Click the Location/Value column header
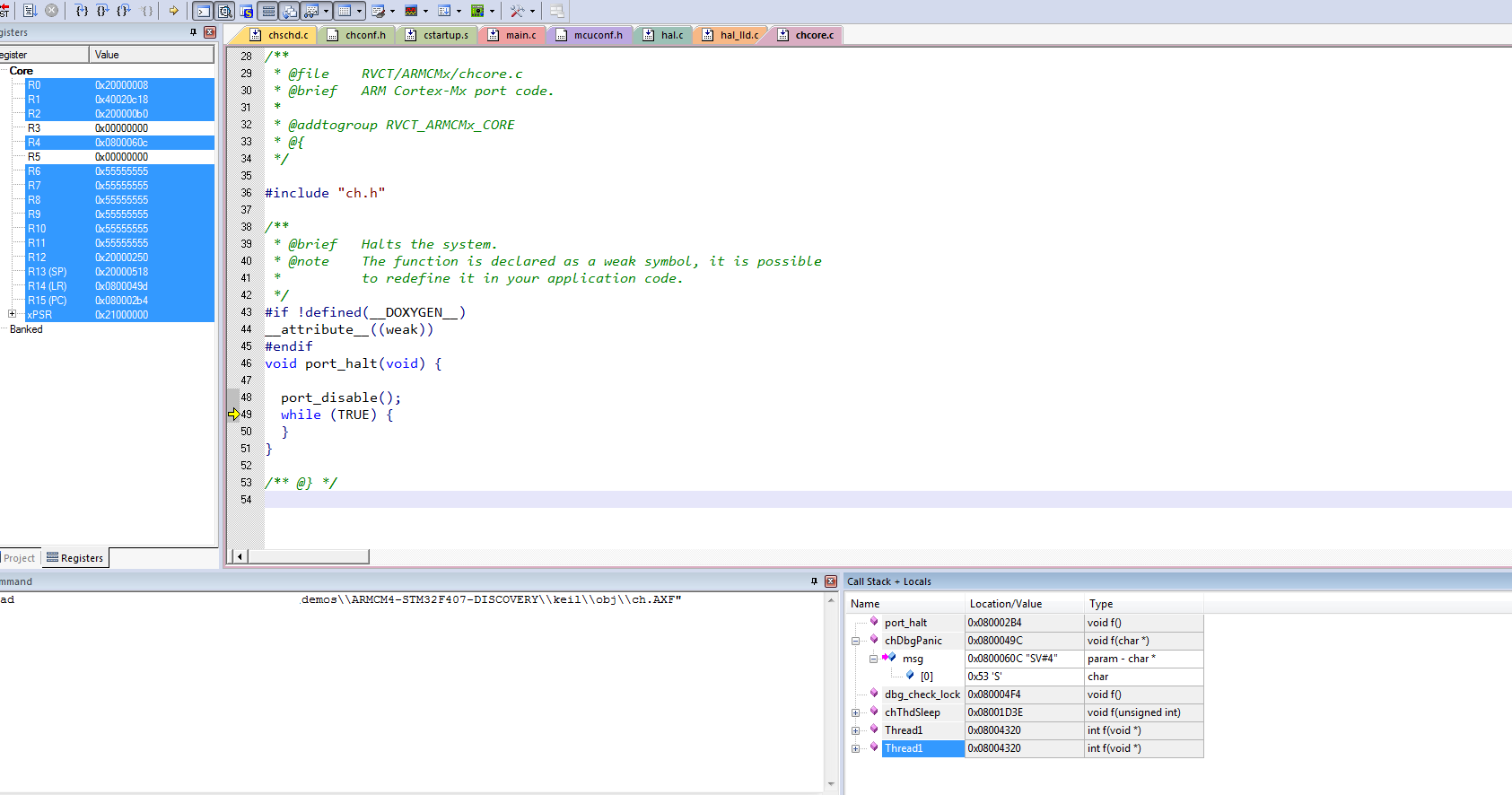 tap(1024, 604)
